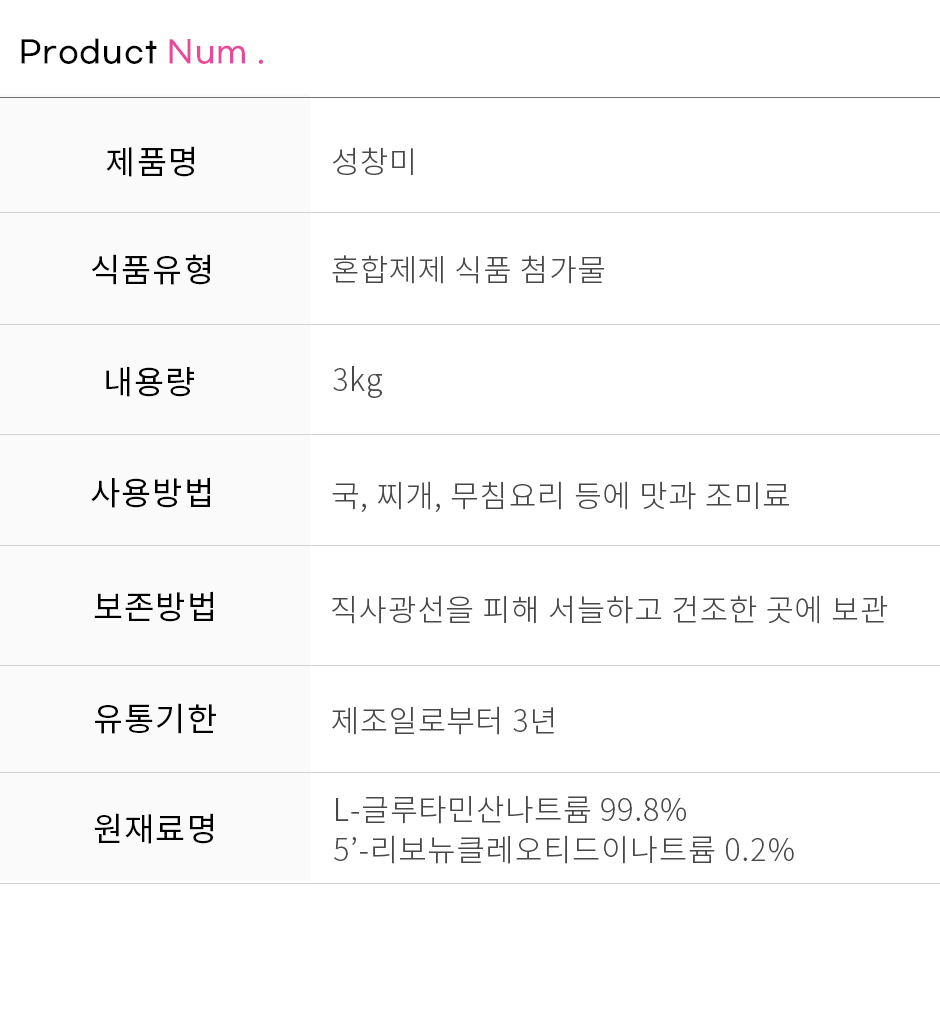This screenshot has width=940, height=1021.
Task: Click the shelf life value 제조일로부터 3년
Action: coord(444,720)
